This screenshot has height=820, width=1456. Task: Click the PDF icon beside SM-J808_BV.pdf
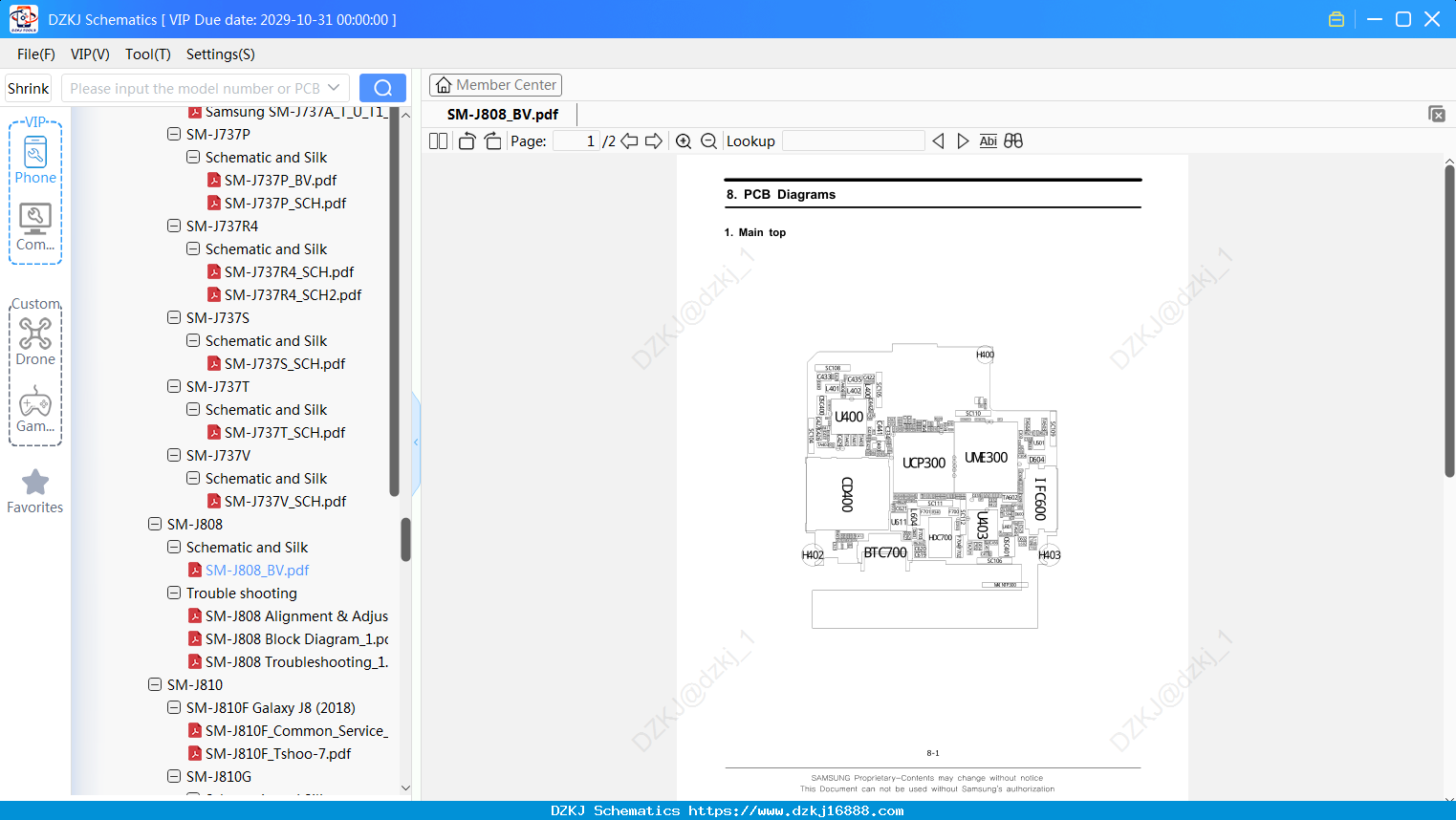[x=195, y=570]
